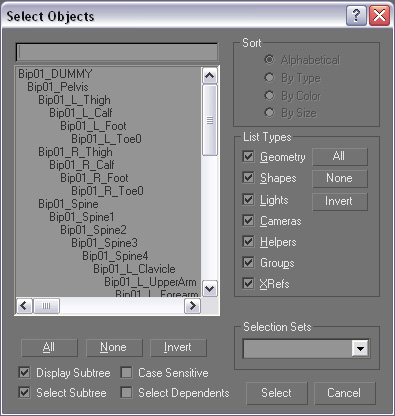Select Bip01_L_Clavicle in the list

pyautogui.click(x=134, y=269)
